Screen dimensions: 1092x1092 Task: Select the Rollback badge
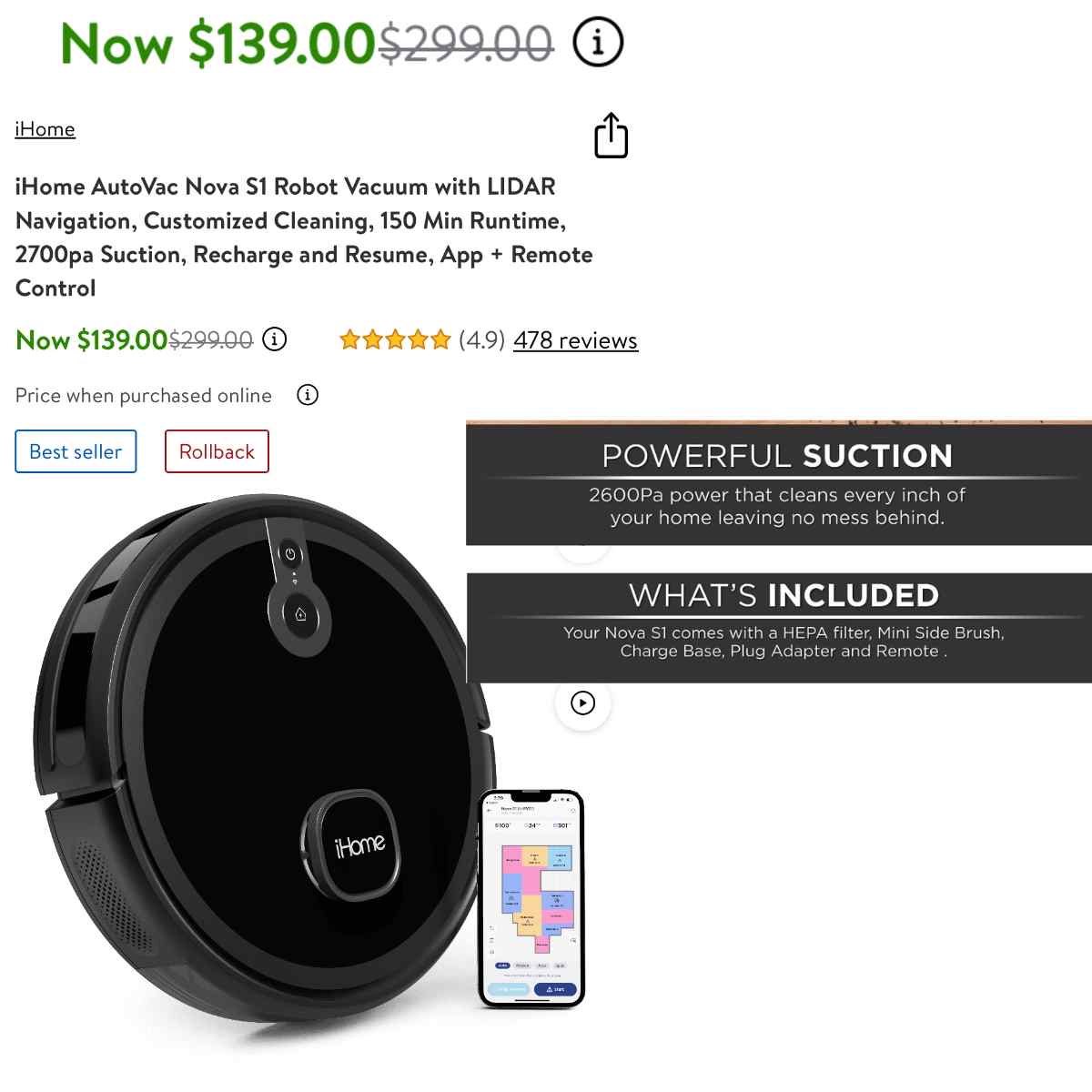coord(217,451)
